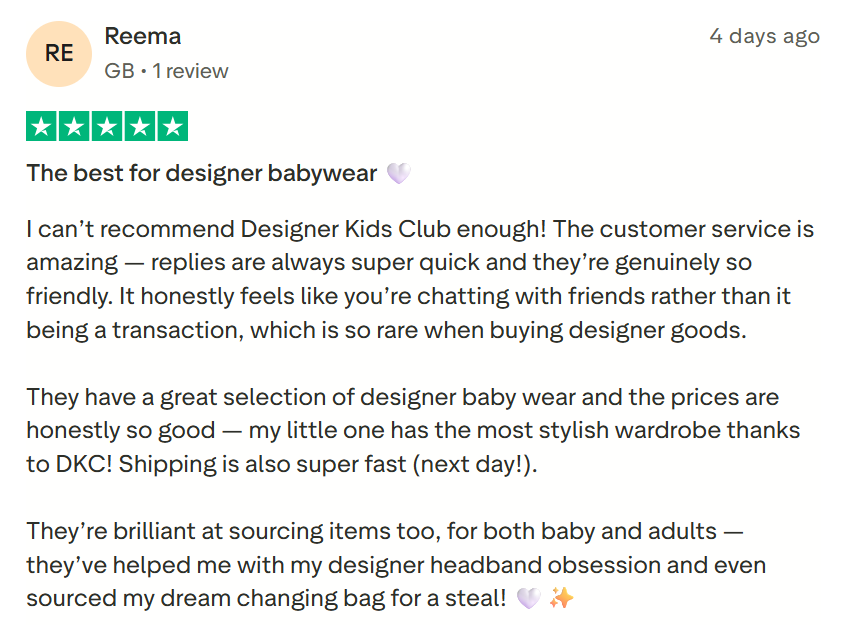Click the first green rating star

42,127
